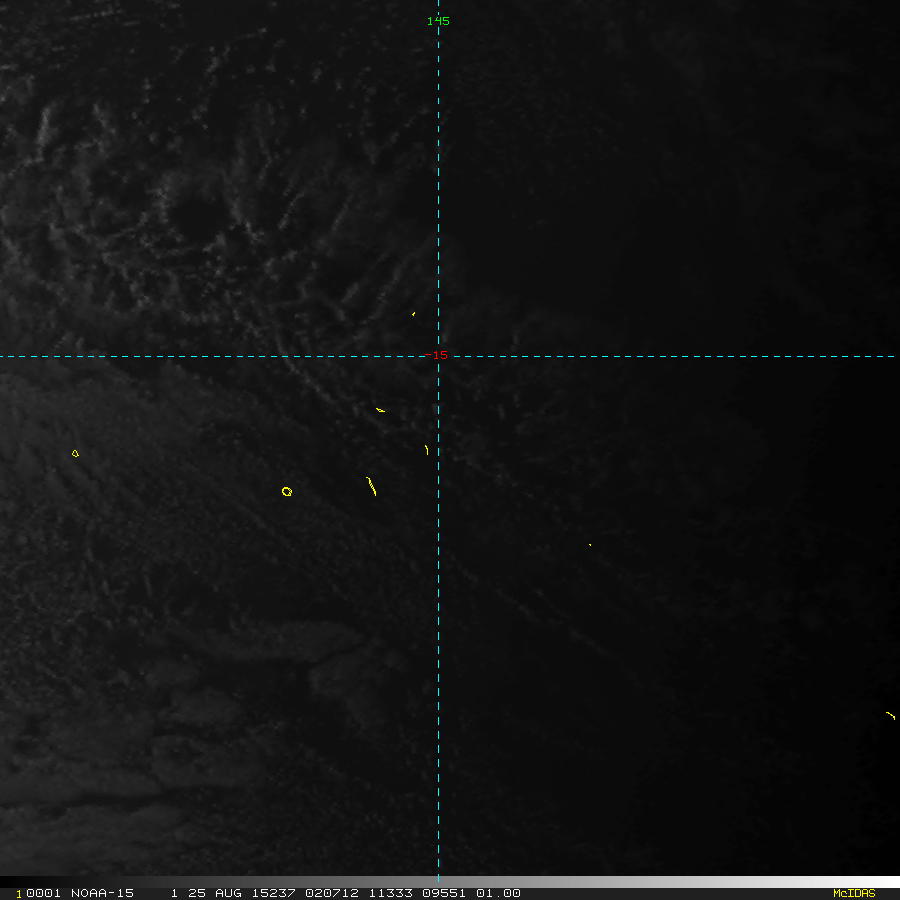Click the 01.00 value in status line
900x900 pixels.
point(500,893)
